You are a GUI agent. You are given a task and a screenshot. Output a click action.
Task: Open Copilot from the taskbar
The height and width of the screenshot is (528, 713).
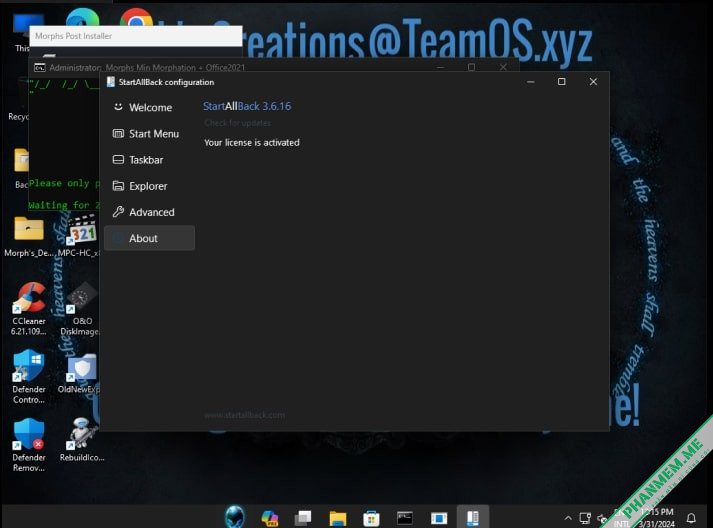[270, 518]
